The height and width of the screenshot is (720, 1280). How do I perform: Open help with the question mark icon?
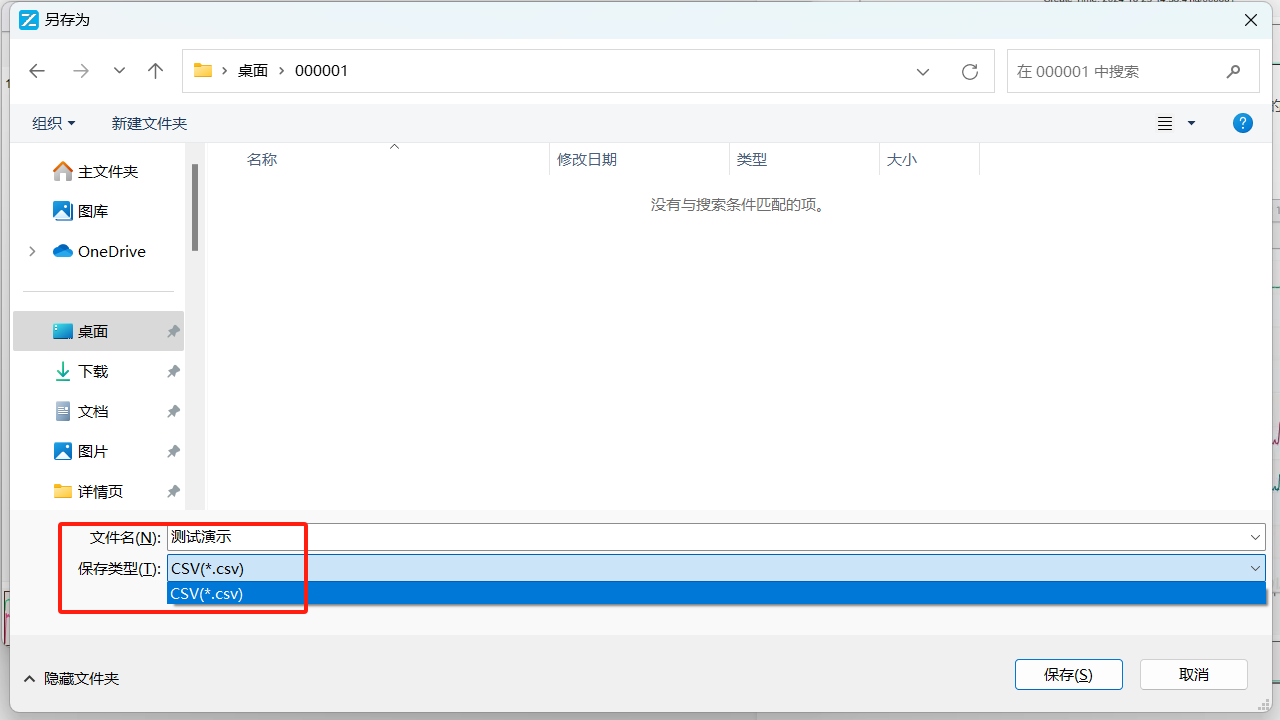tap(1242, 122)
